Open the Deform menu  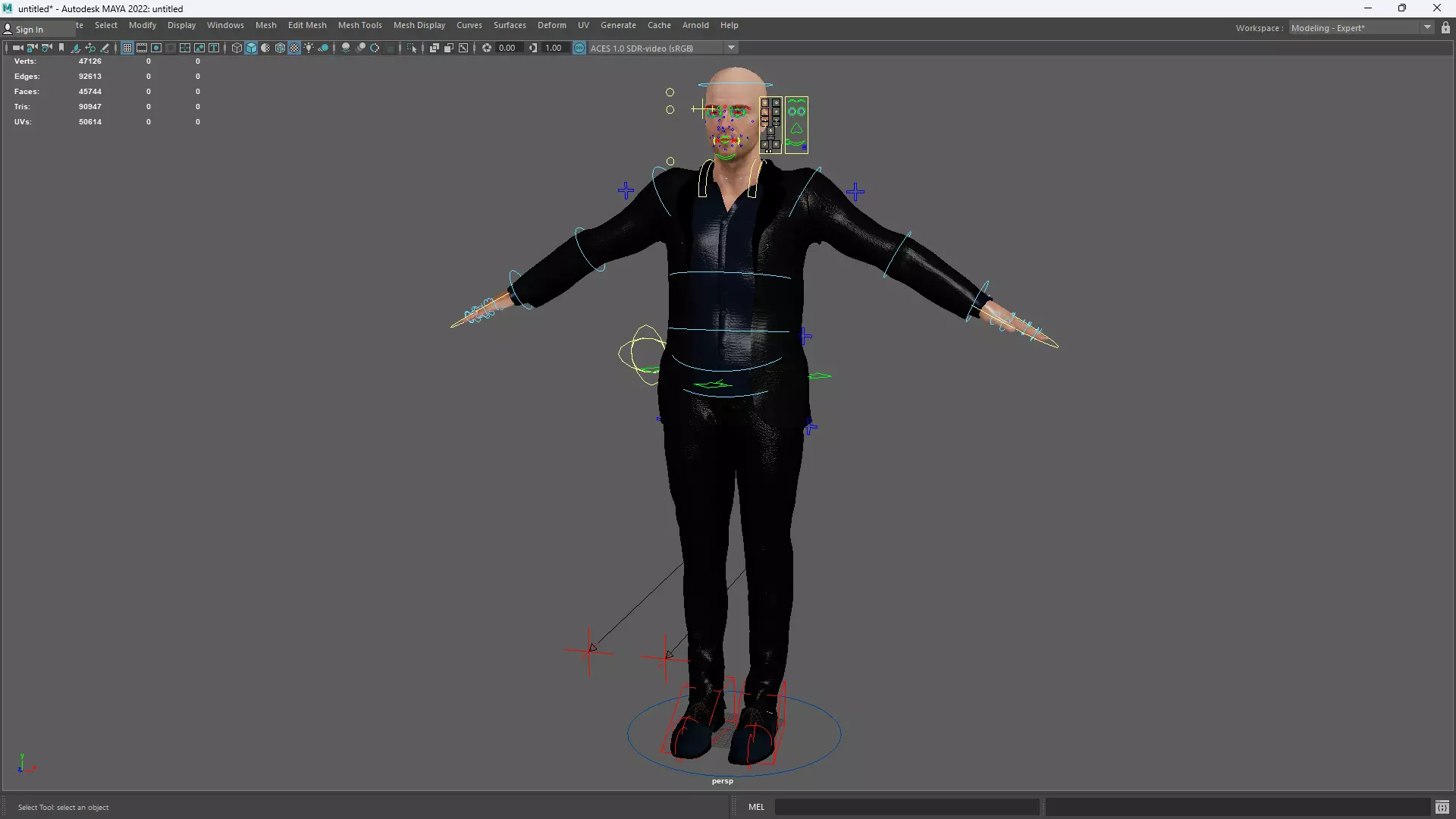[x=552, y=25]
